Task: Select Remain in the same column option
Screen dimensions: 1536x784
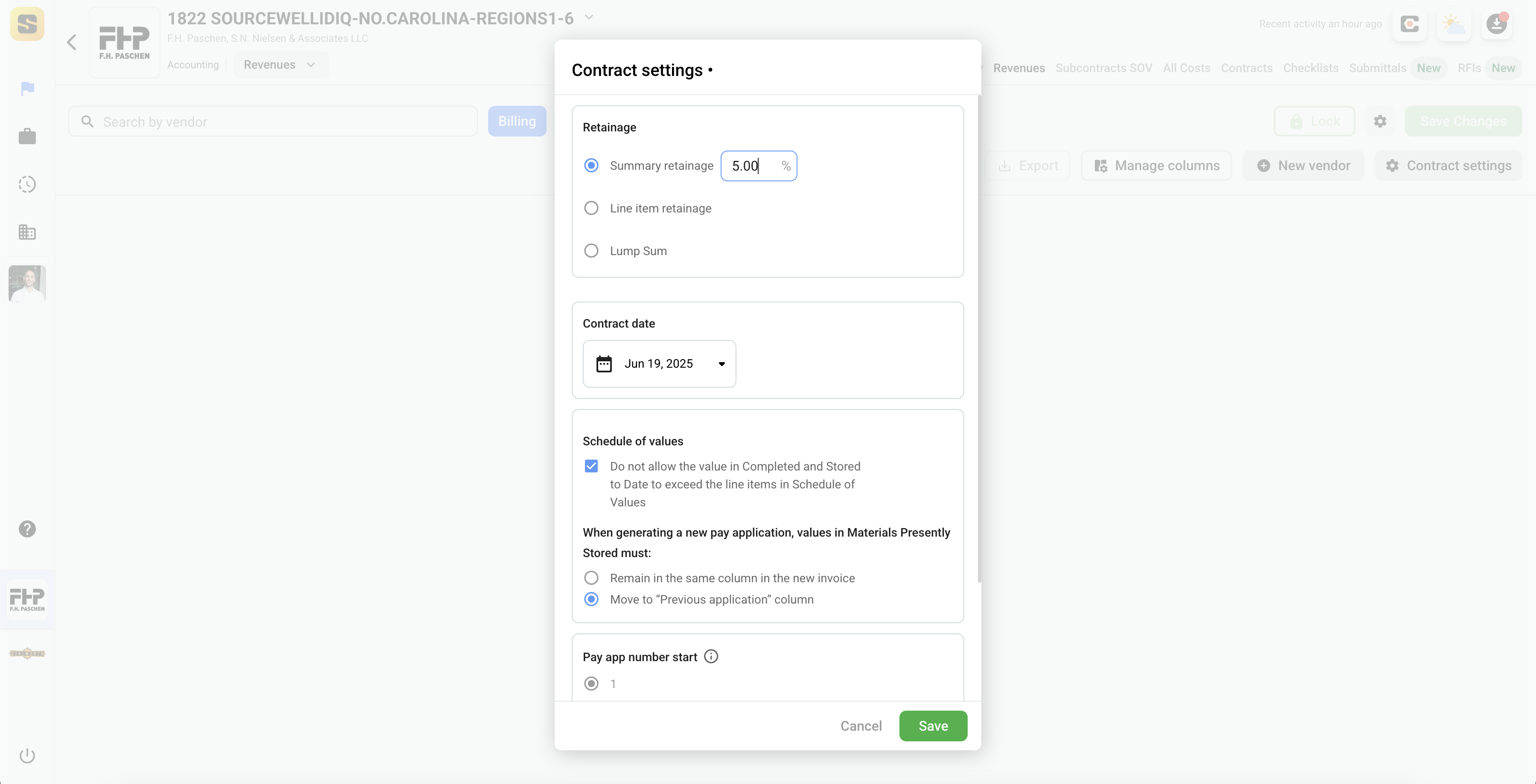Action: 591,578
